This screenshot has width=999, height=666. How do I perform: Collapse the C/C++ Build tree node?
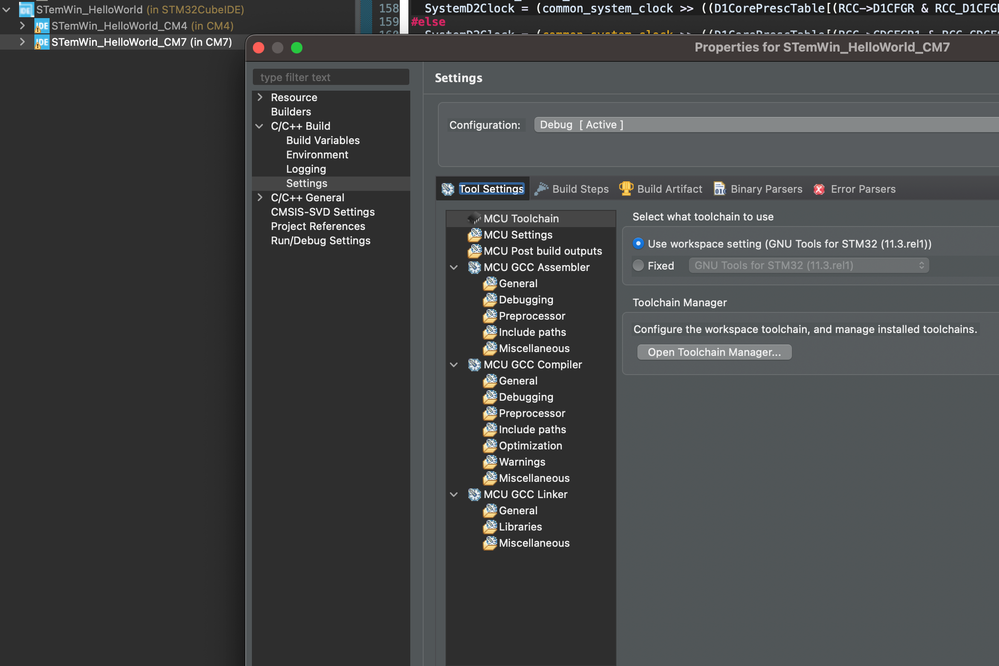click(x=261, y=125)
